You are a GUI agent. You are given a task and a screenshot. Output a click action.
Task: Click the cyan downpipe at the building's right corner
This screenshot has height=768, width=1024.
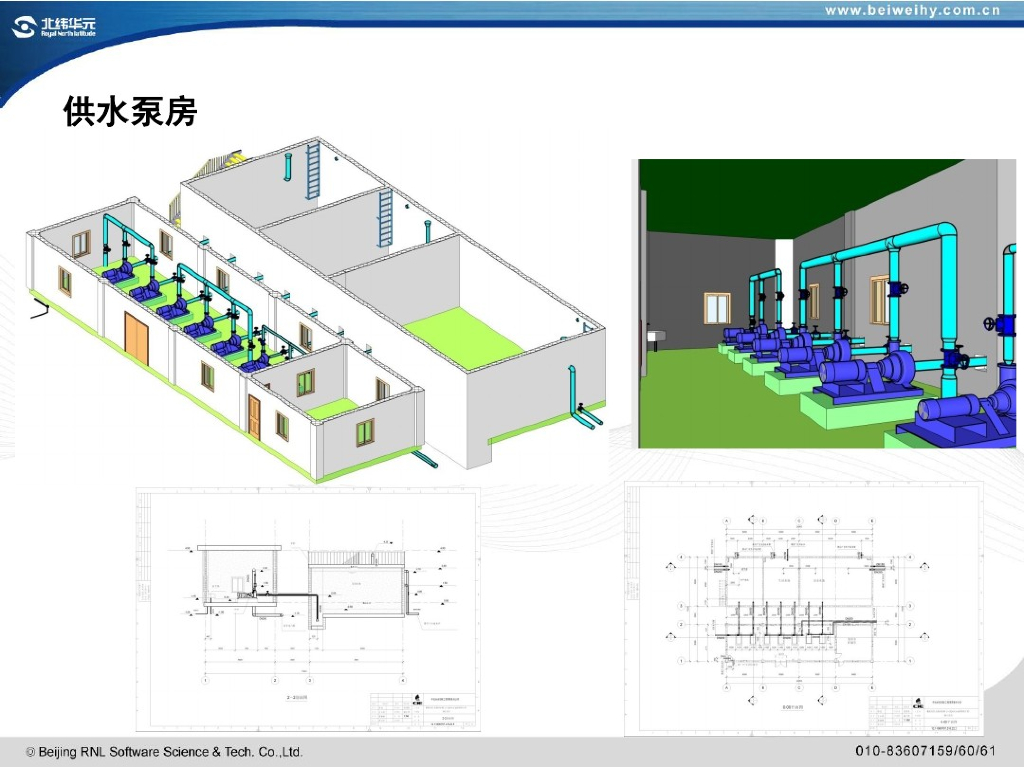click(x=574, y=395)
